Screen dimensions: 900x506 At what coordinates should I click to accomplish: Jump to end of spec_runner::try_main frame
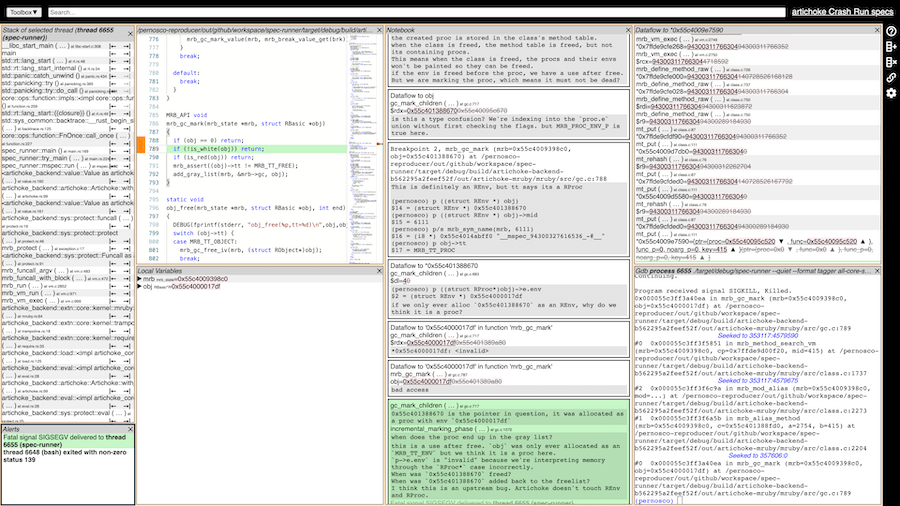point(127,158)
